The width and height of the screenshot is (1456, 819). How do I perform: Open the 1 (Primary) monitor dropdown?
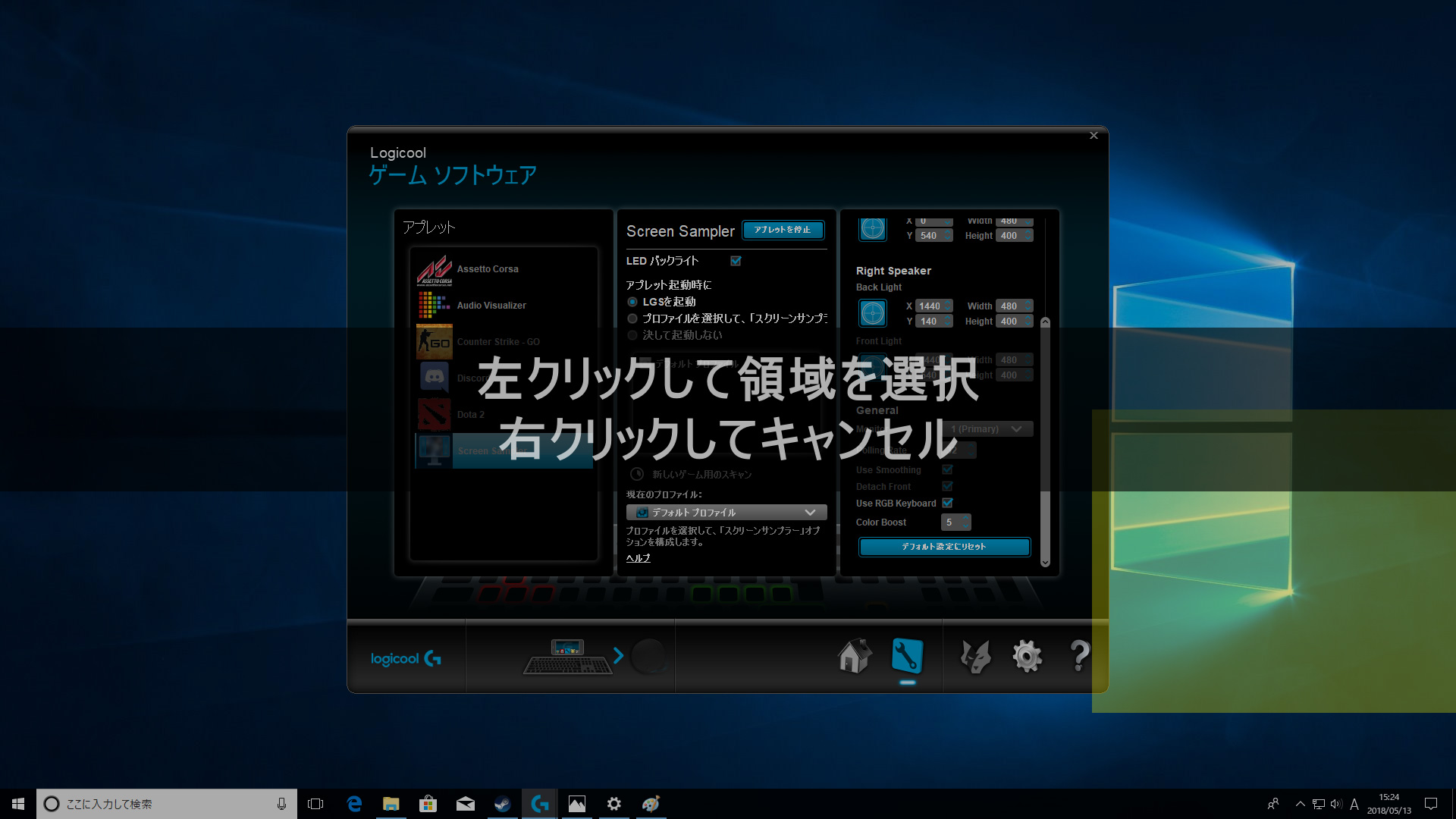pyautogui.click(x=989, y=429)
